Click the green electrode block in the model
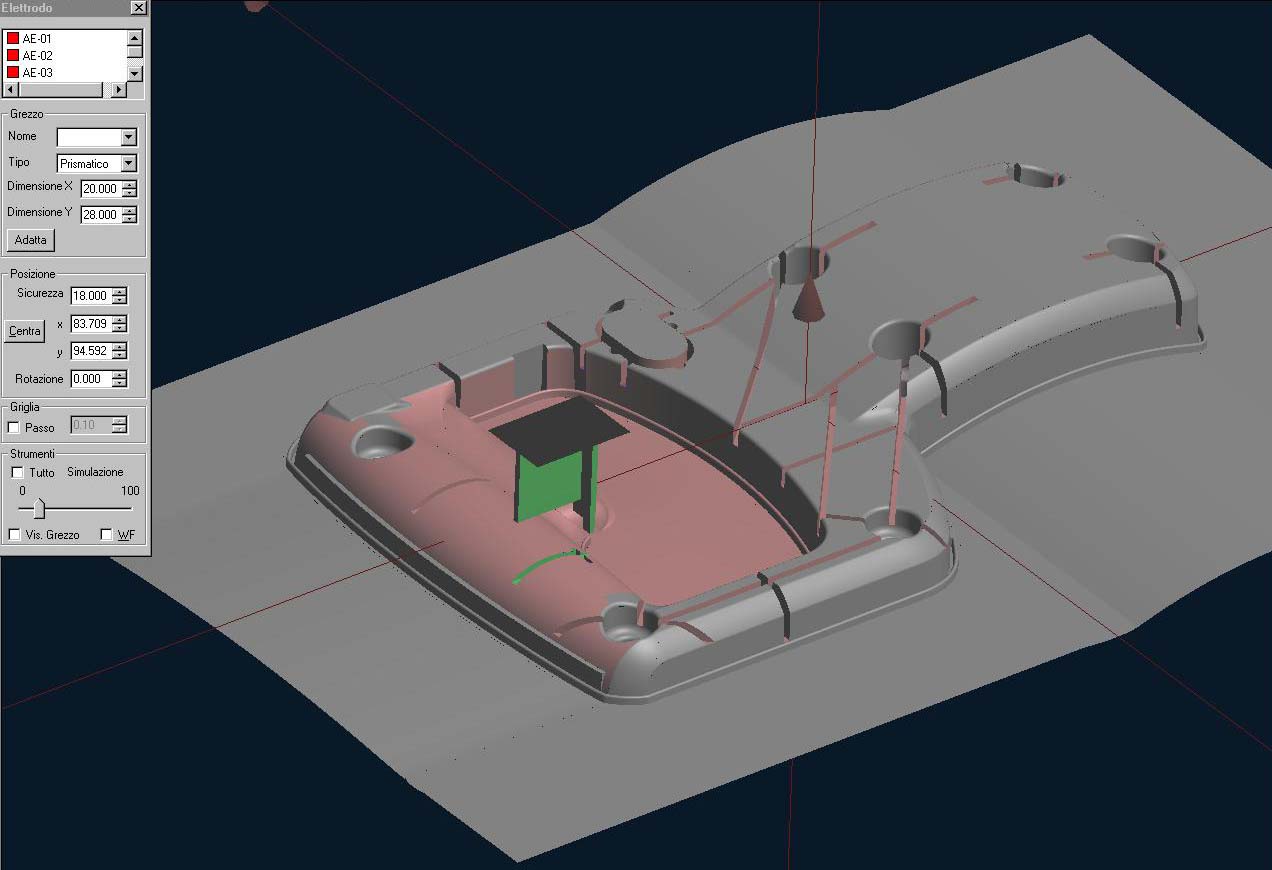Viewport: 1272px width, 870px height. pos(550,485)
